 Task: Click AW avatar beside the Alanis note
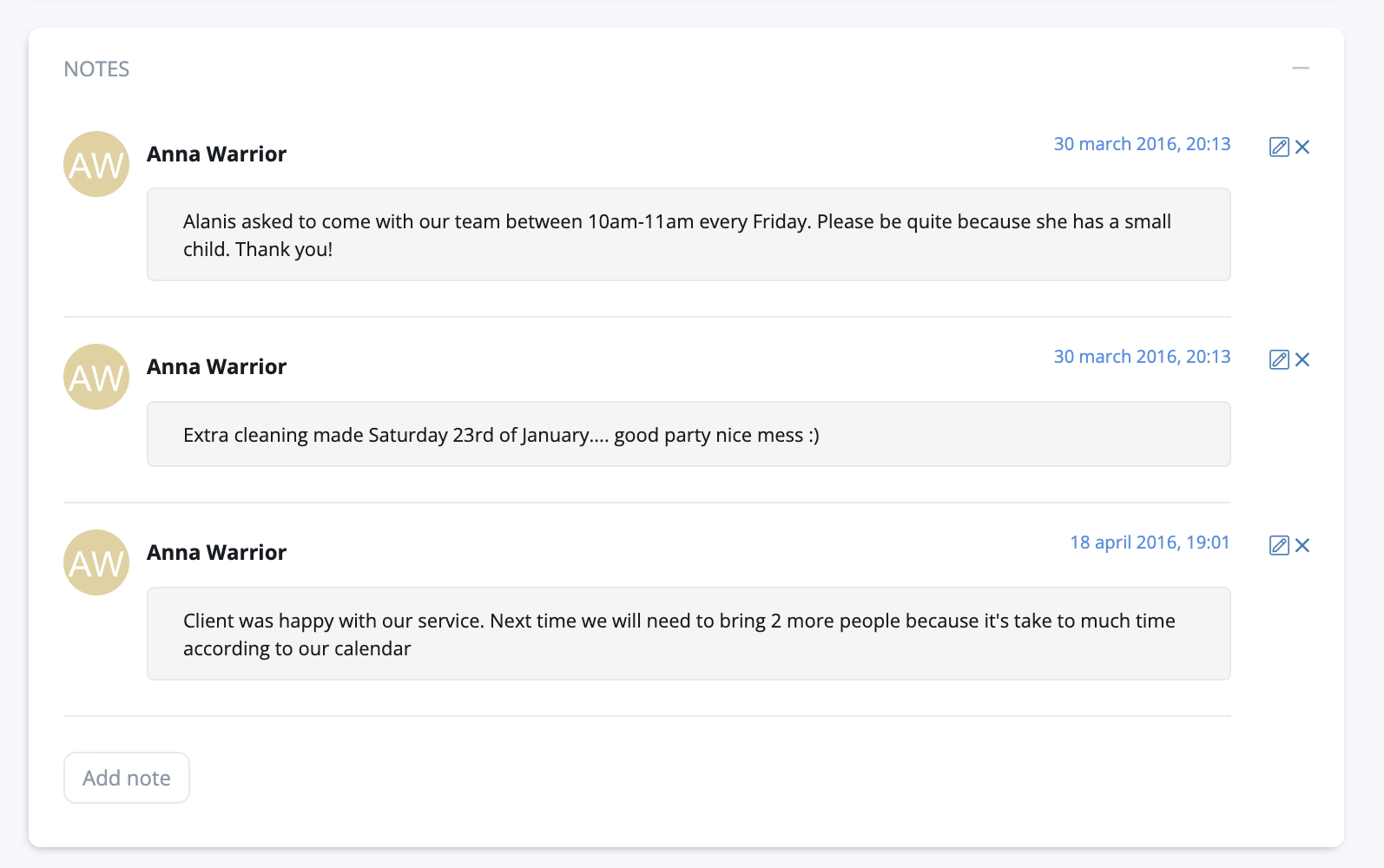coord(96,164)
